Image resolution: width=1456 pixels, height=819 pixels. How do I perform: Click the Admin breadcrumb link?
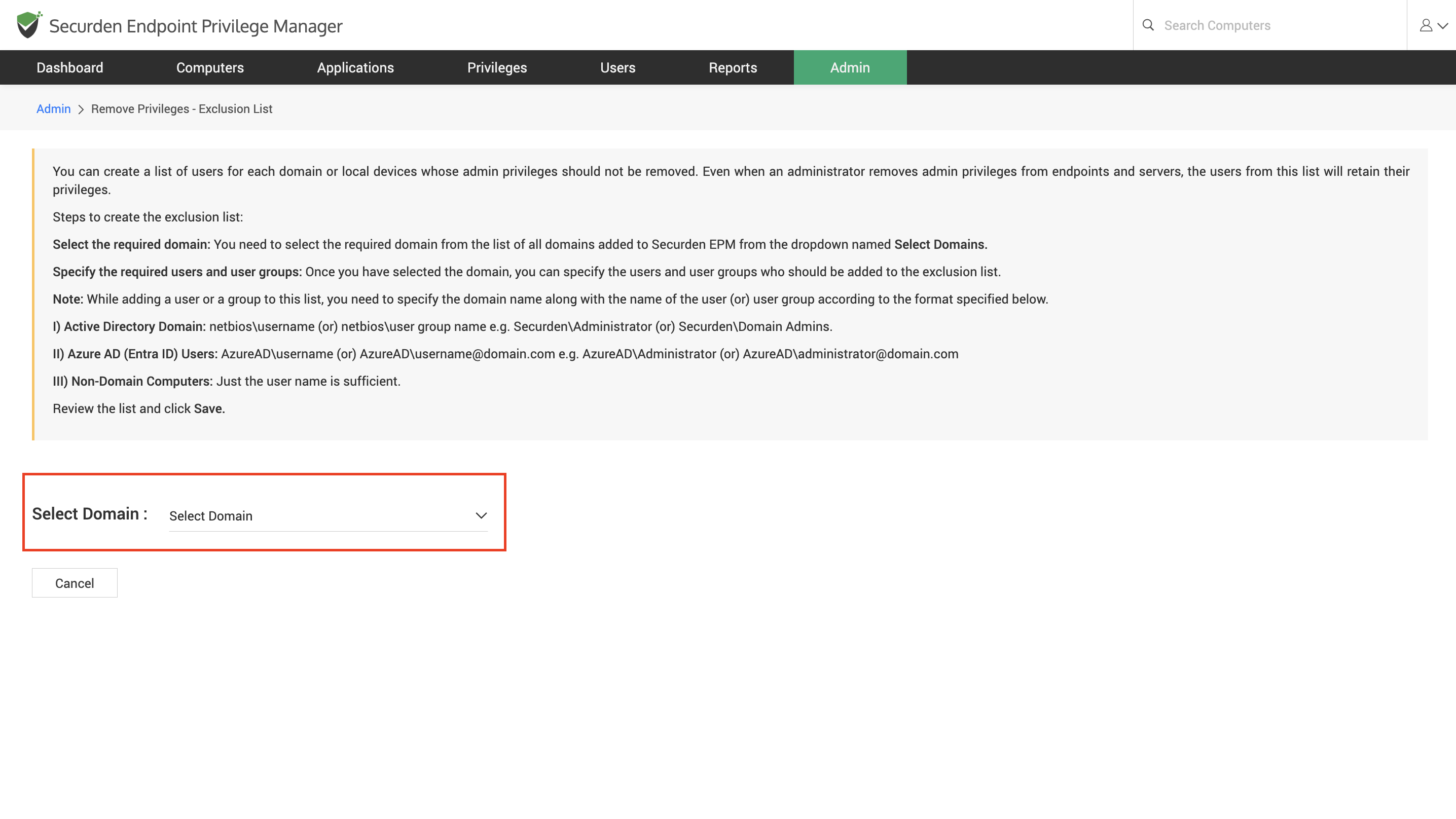pos(54,108)
